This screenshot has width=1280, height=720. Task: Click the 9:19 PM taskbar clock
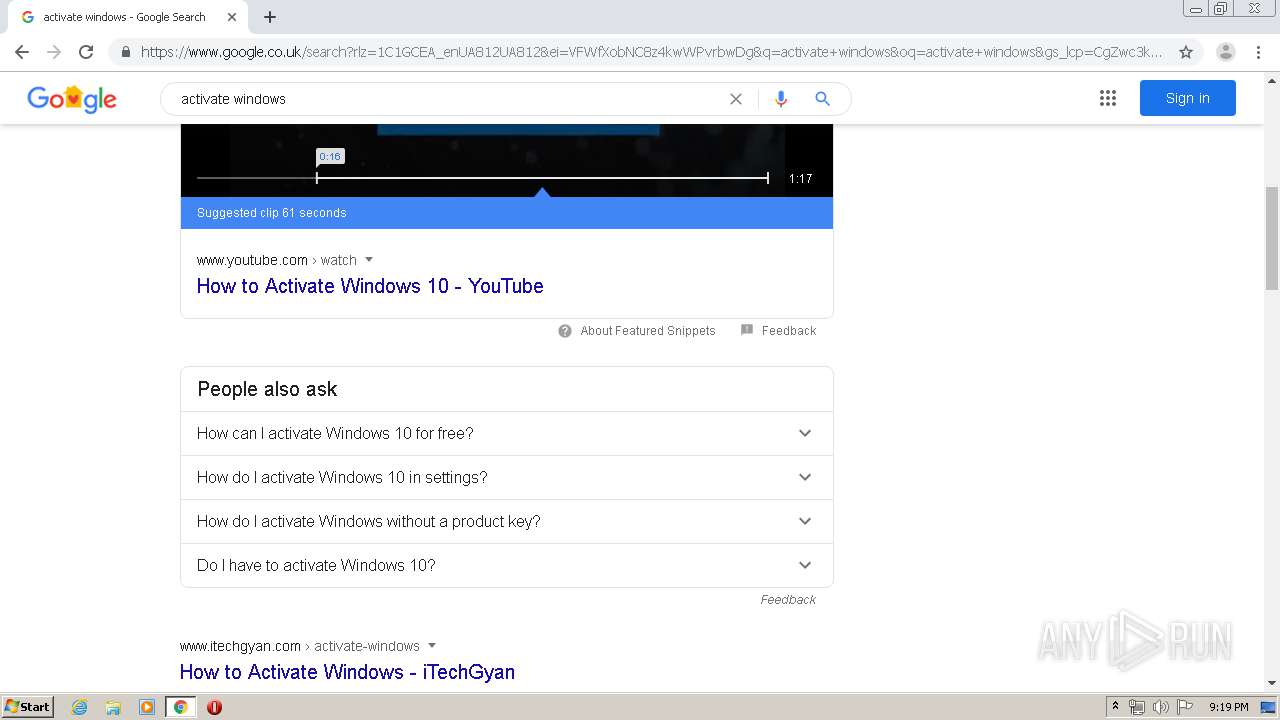tap(1228, 707)
